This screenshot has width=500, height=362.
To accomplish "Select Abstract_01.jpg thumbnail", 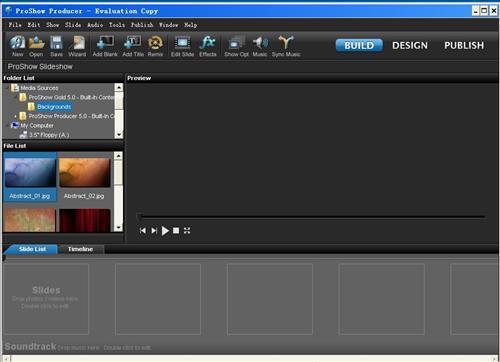I will (x=30, y=177).
